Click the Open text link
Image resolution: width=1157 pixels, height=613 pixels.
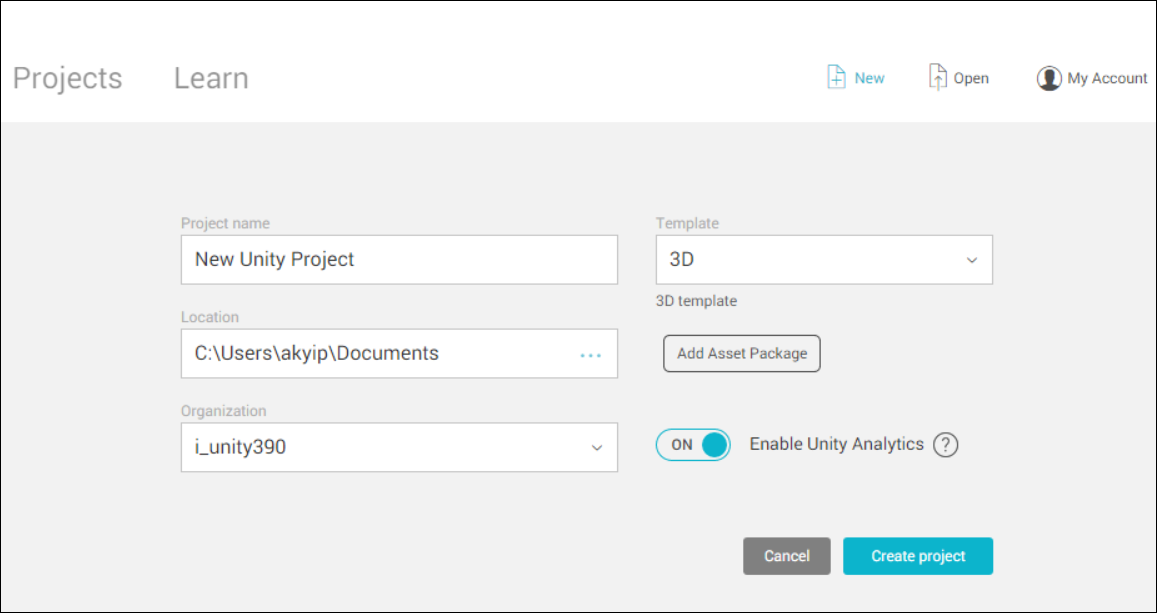tap(971, 78)
